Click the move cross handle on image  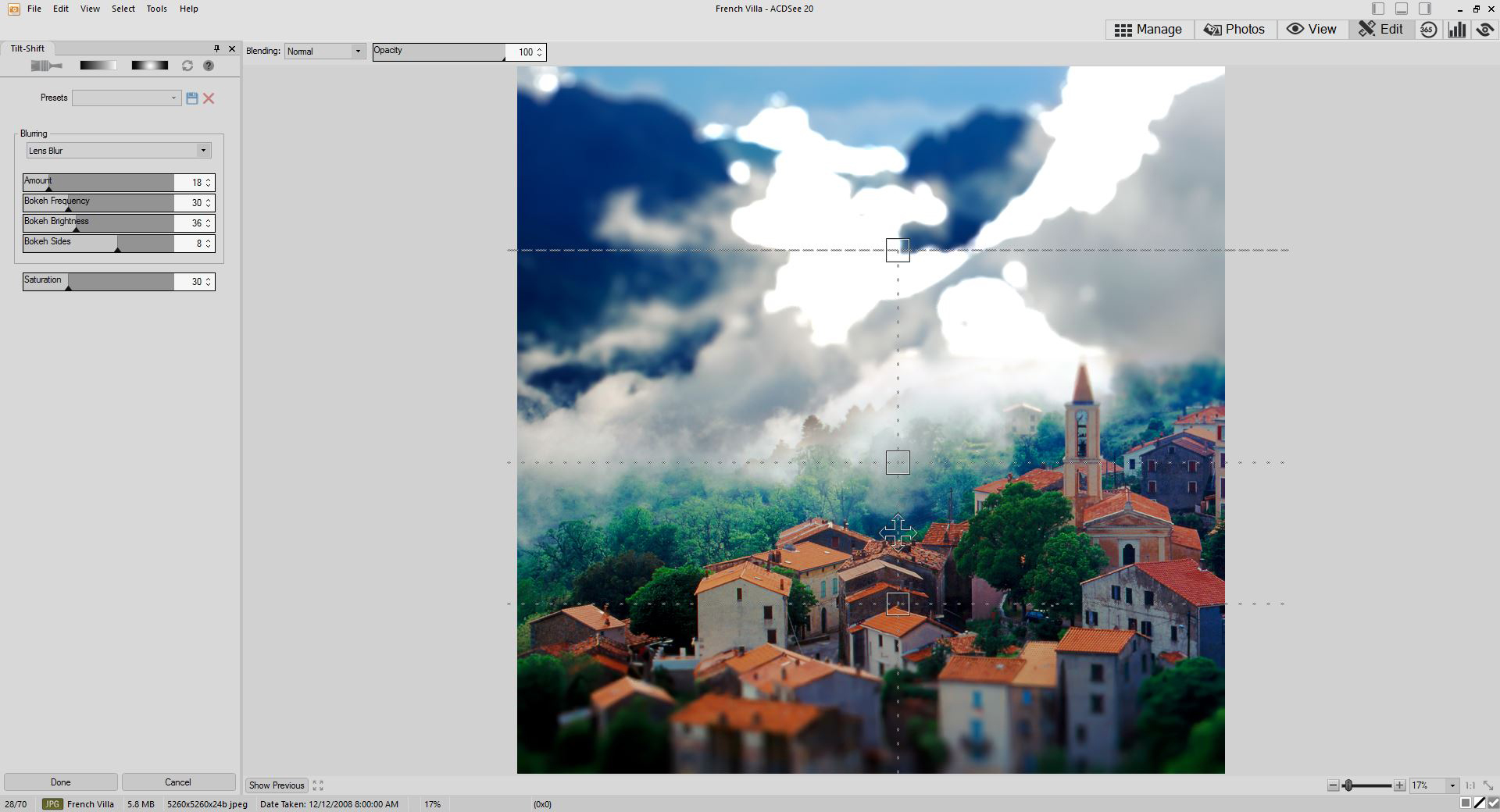click(x=898, y=533)
